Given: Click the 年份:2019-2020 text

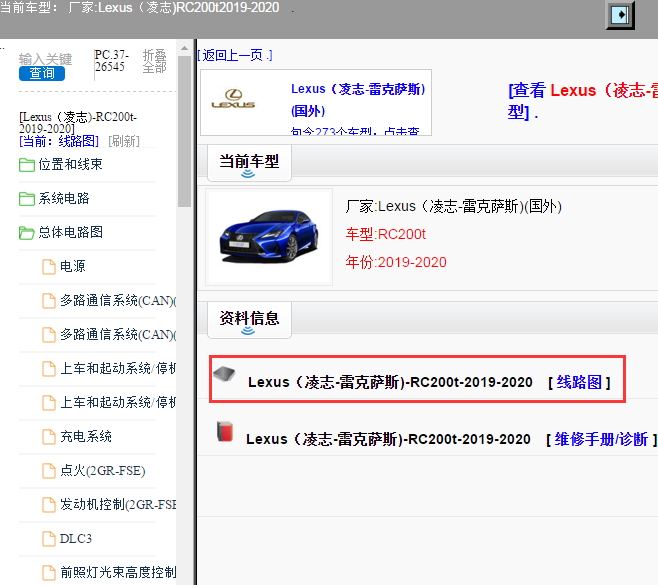Looking at the screenshot, I should tap(396, 262).
